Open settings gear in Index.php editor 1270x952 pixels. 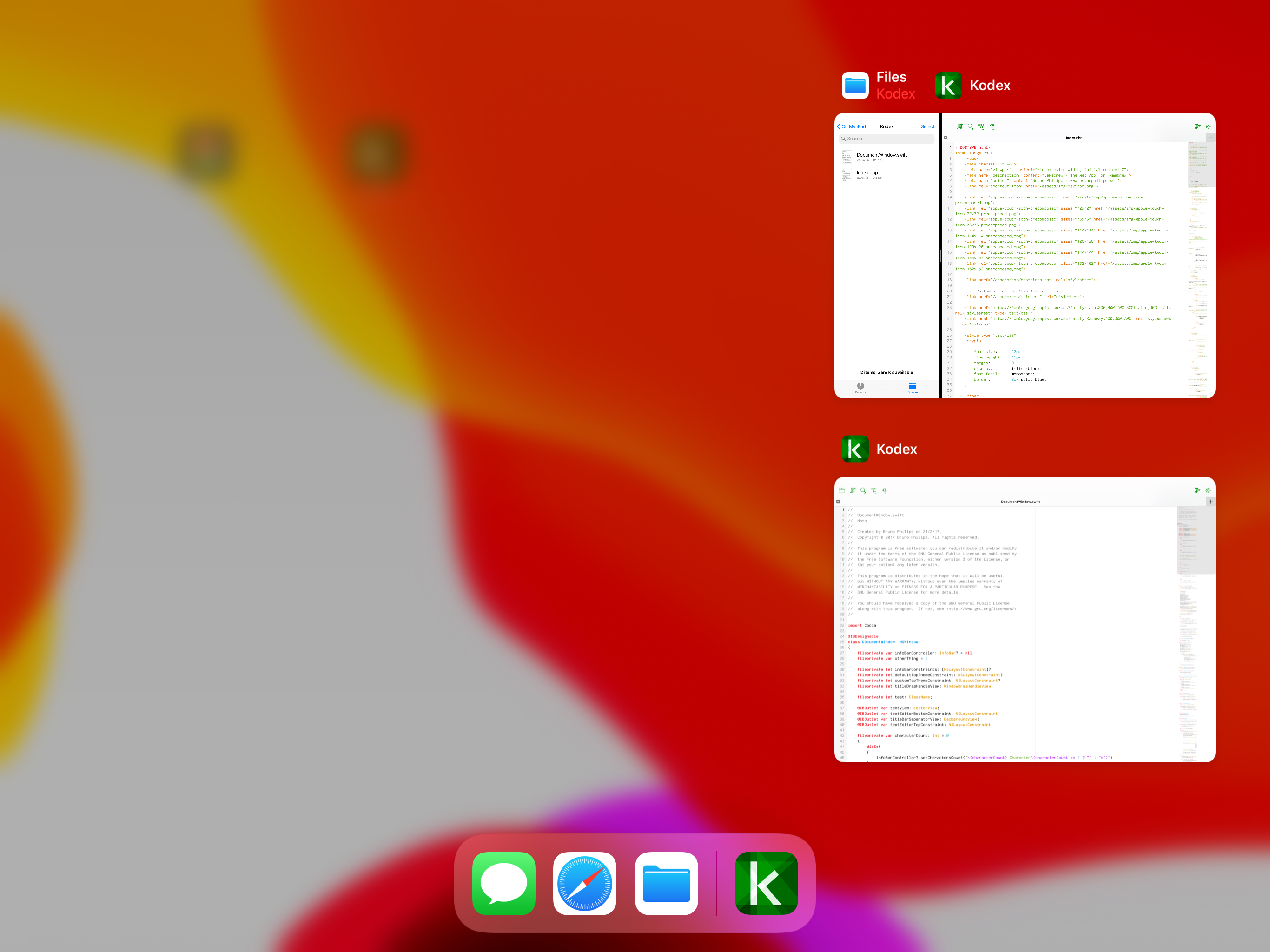click(1208, 126)
